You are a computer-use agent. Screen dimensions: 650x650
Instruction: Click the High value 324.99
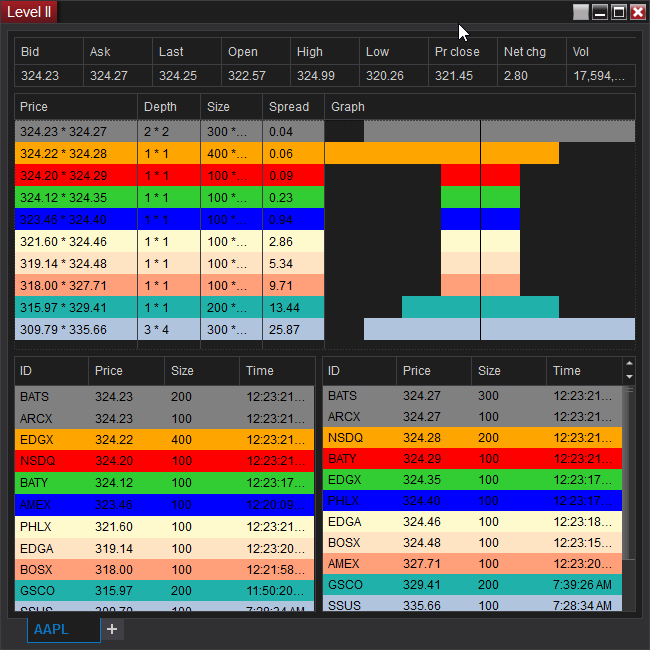point(325,75)
